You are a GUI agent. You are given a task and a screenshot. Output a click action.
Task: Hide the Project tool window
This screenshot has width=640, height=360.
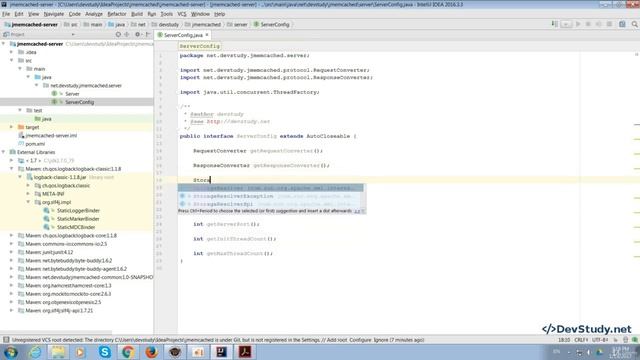[148, 35]
